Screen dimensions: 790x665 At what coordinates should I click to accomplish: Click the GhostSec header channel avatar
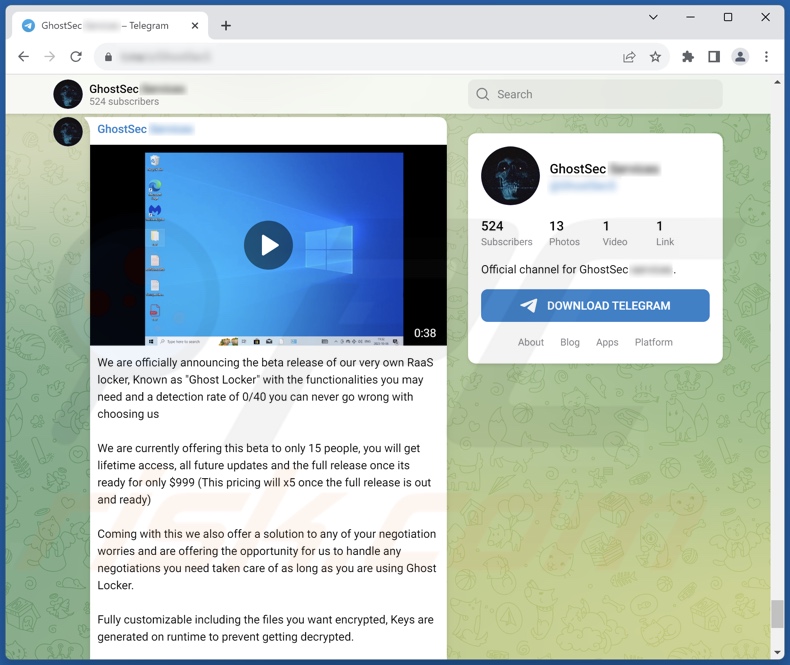coord(68,94)
